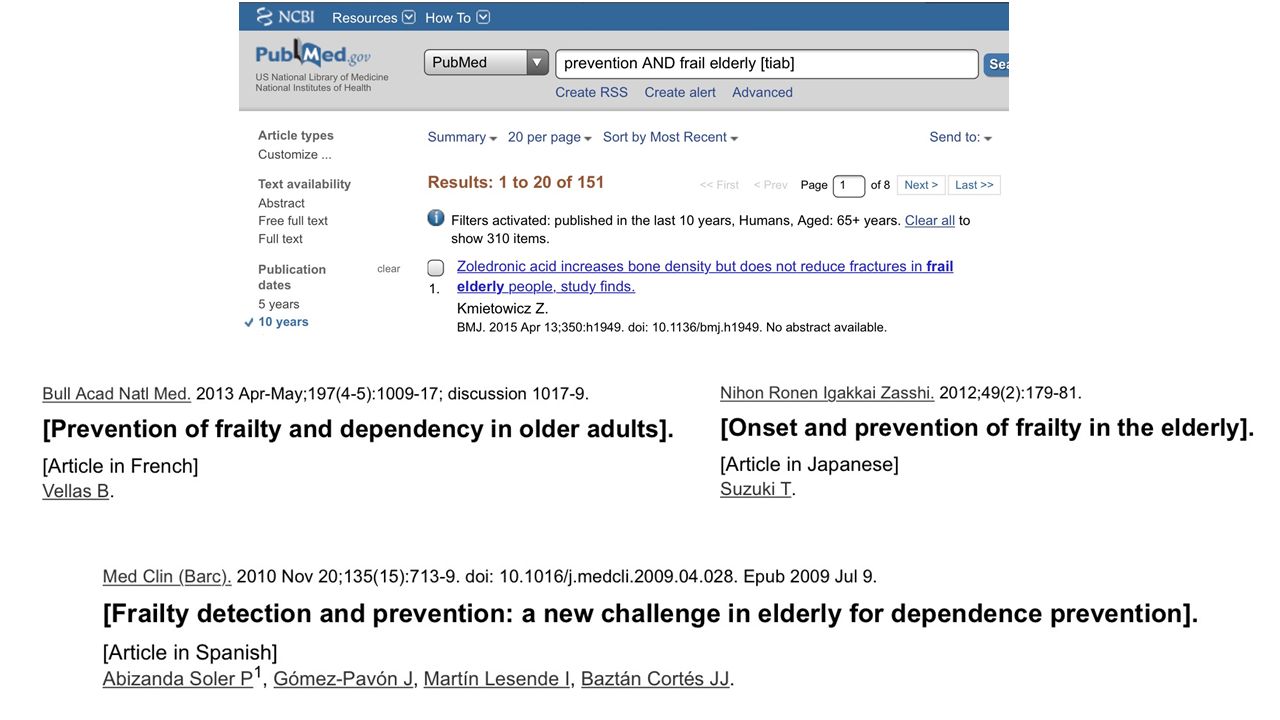Viewport: 1280px width, 720px height.
Task: Click the Create RSS link
Action: click(591, 92)
